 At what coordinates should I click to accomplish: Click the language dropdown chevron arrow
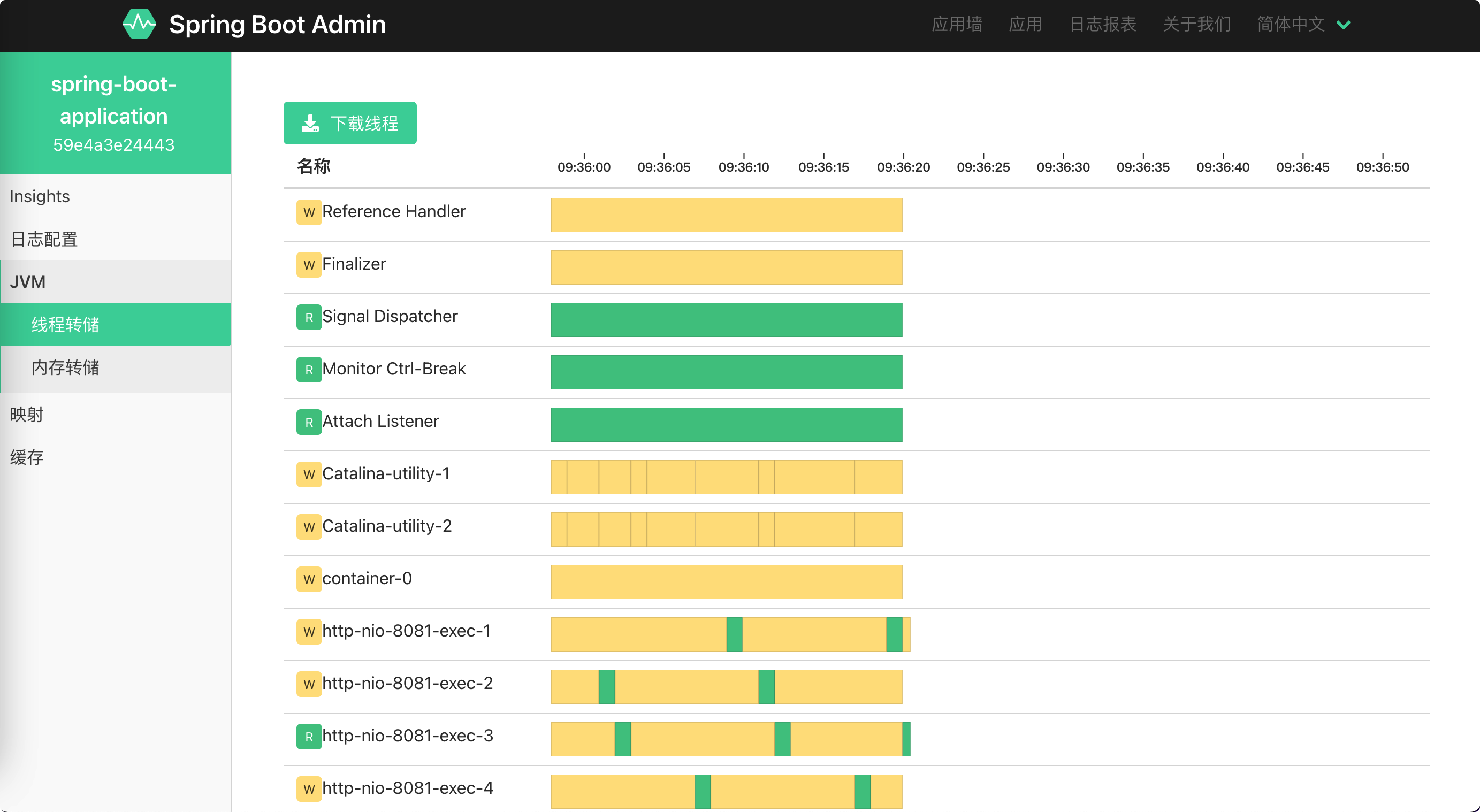click(x=1343, y=25)
